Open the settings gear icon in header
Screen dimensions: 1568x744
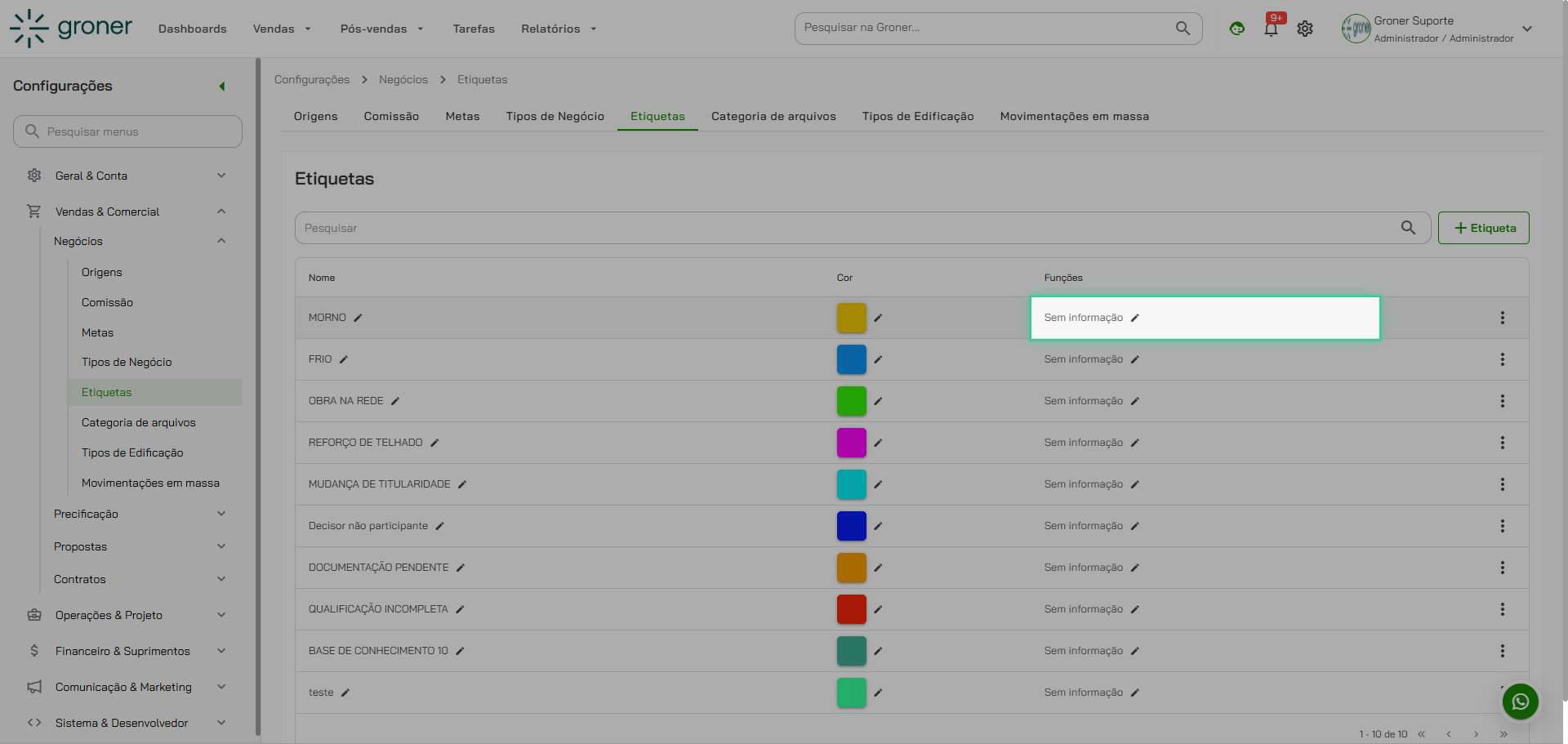coord(1305,29)
